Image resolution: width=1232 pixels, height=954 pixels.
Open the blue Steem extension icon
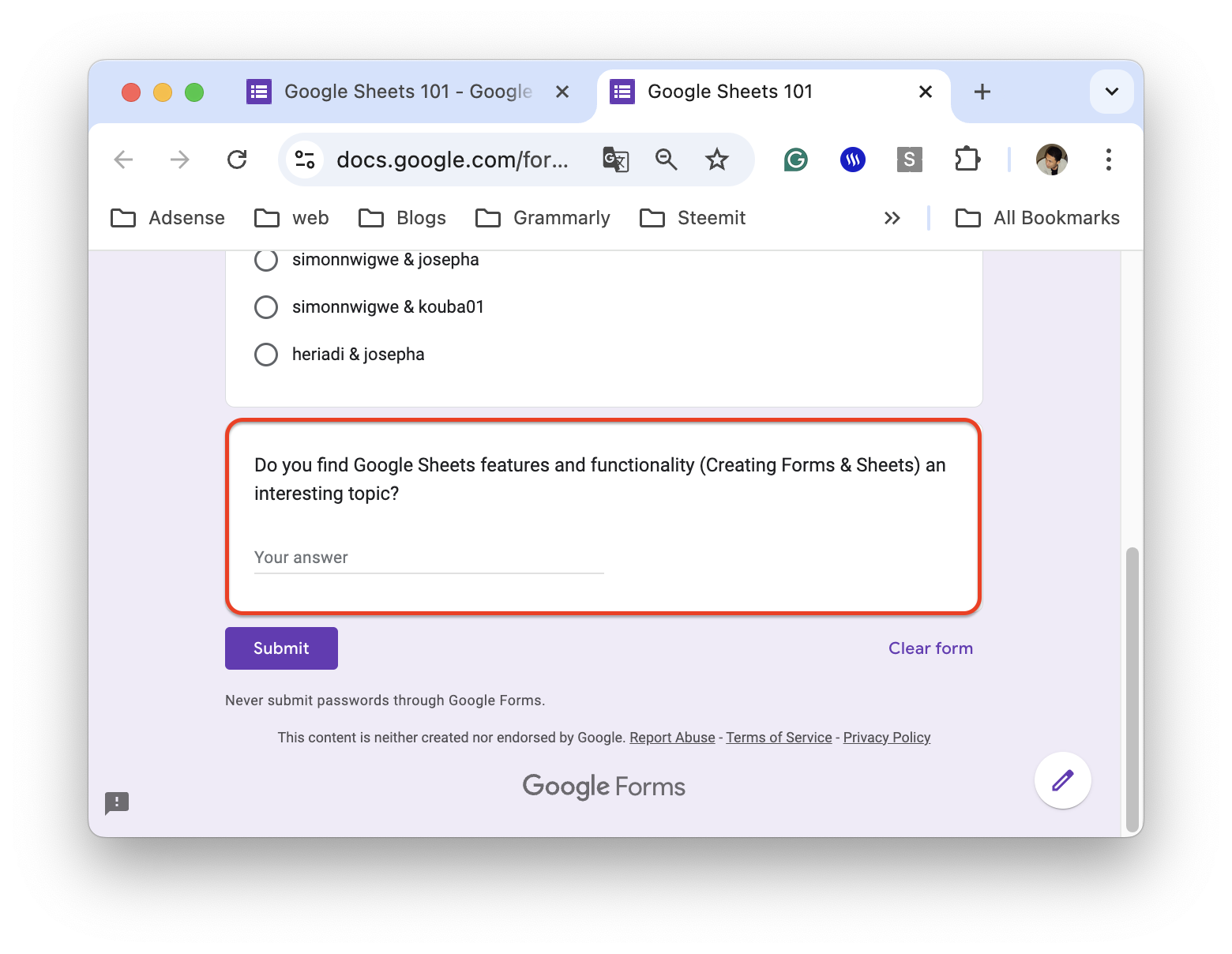[x=853, y=160]
